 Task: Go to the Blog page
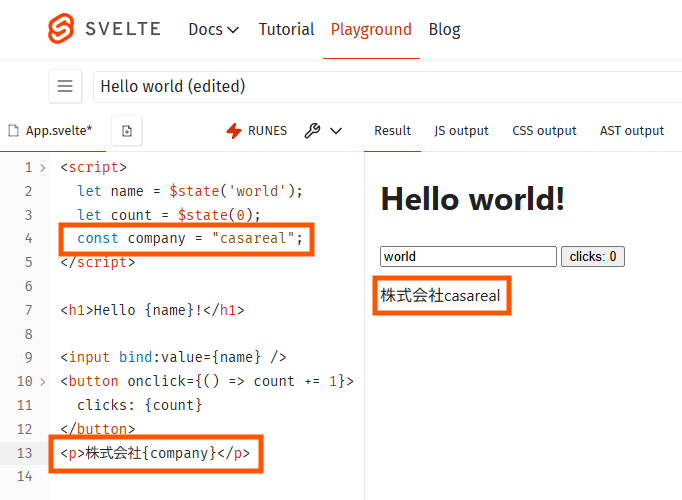(x=445, y=30)
